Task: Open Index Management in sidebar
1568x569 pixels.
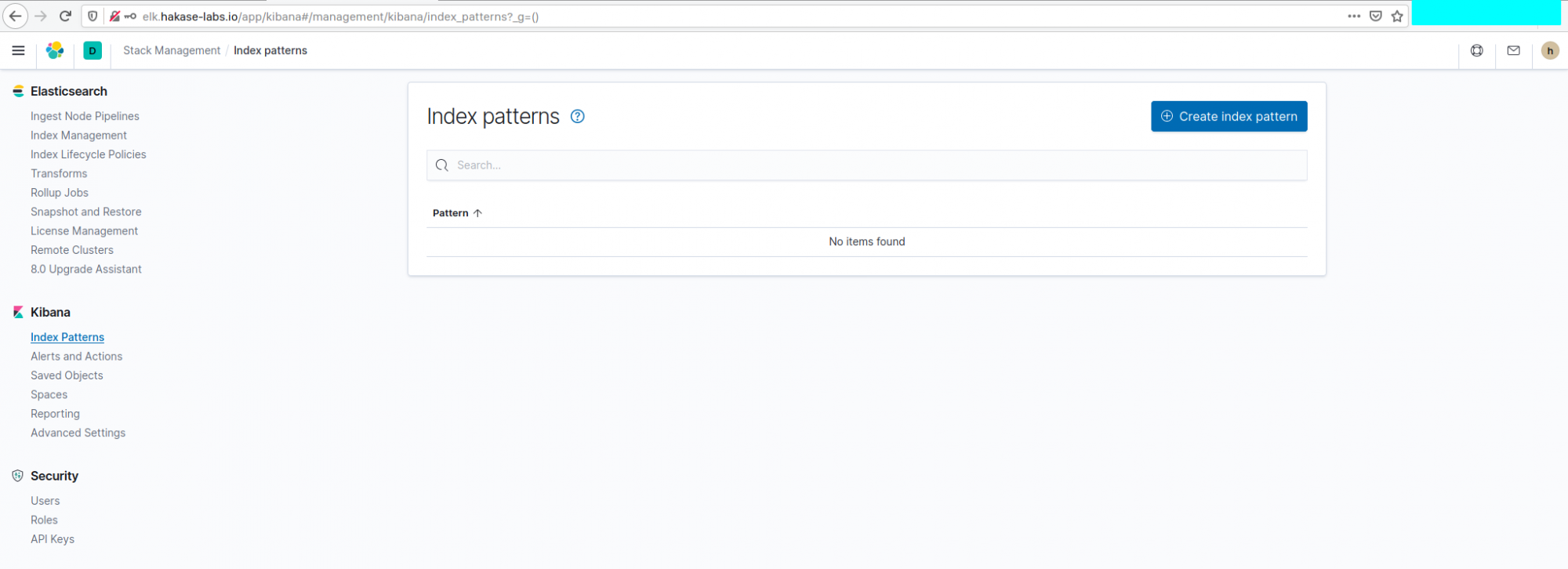Action: (78, 135)
